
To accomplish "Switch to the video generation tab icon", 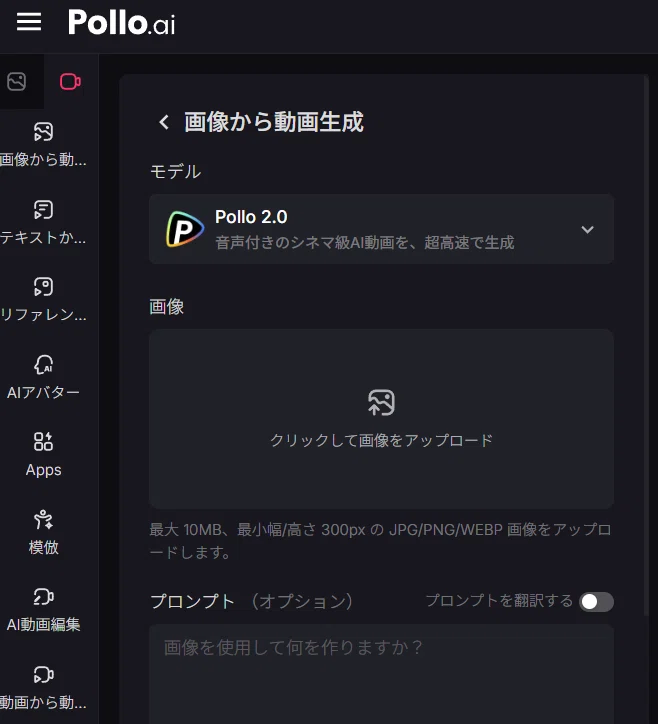I will click(70, 82).
